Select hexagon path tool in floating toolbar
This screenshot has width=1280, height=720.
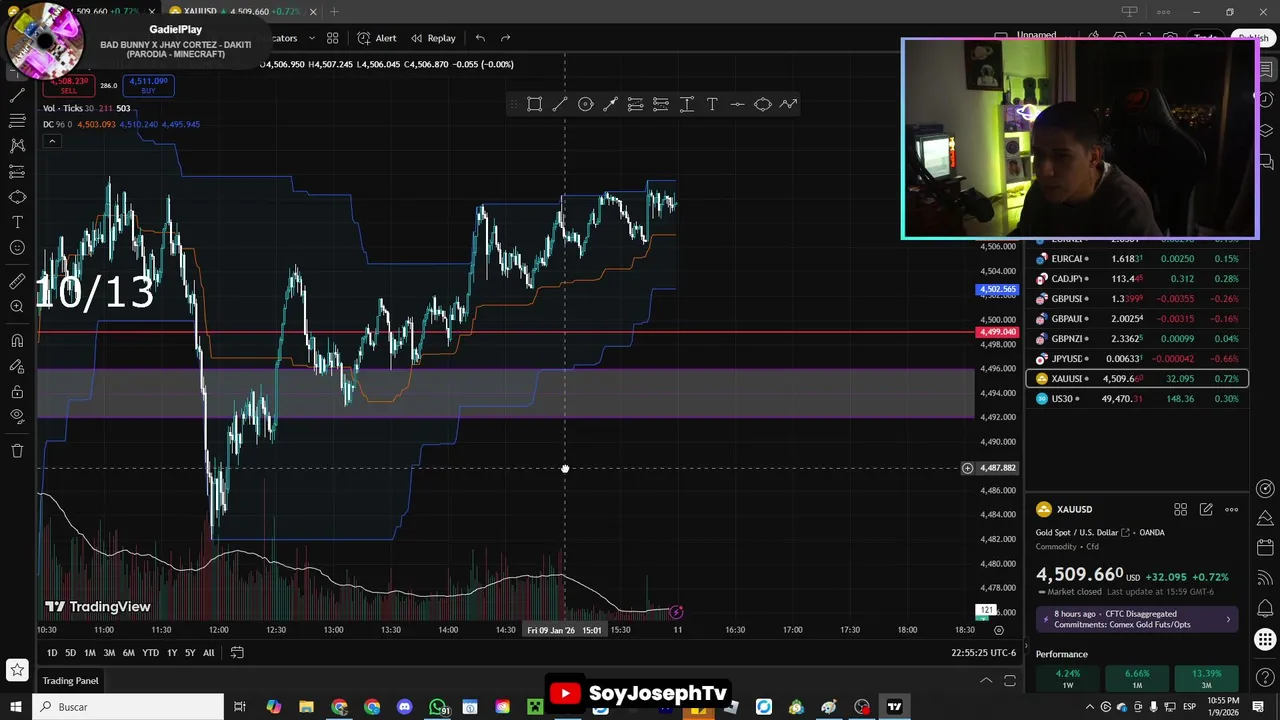pyautogui.click(x=763, y=104)
